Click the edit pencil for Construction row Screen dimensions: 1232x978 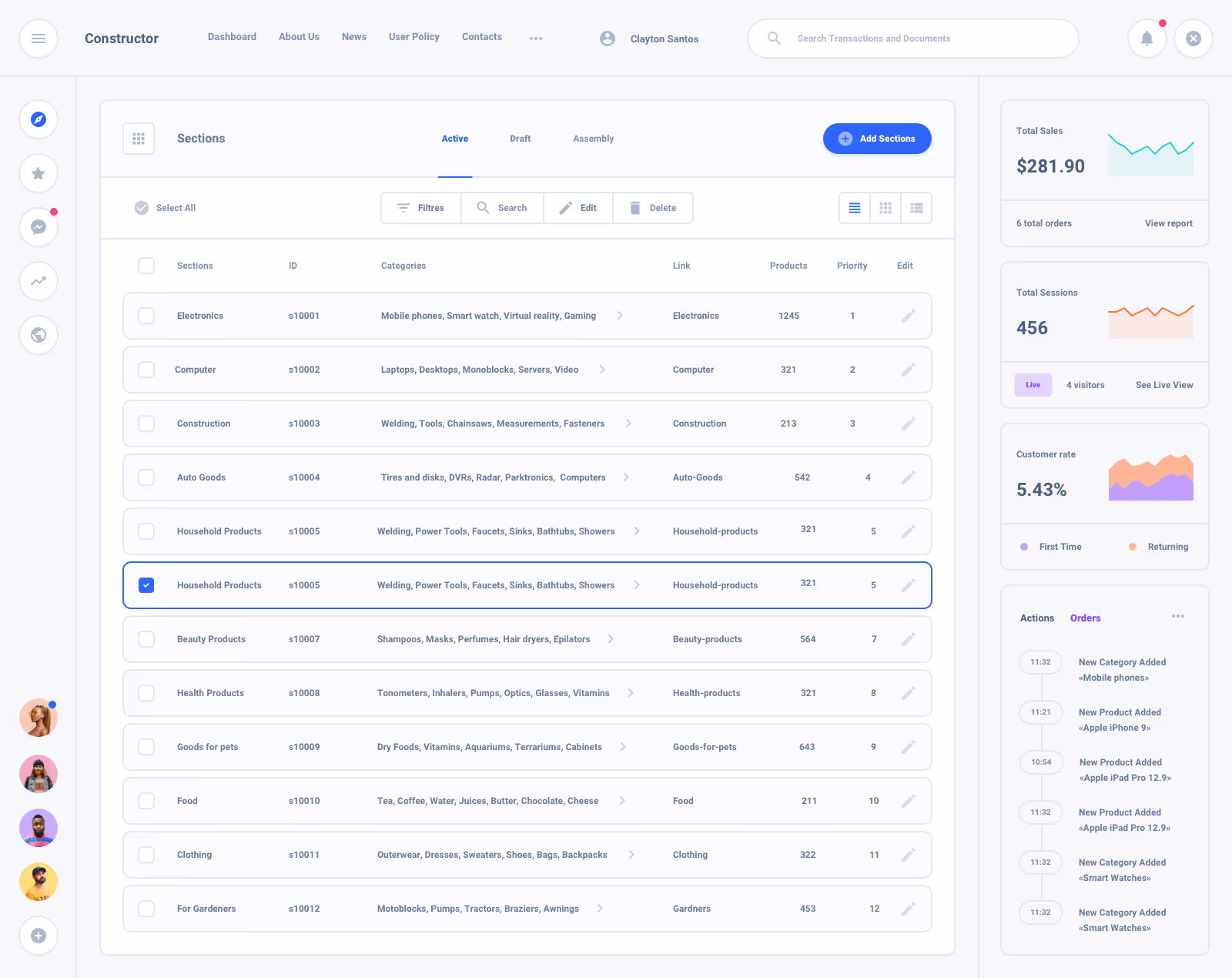point(909,424)
